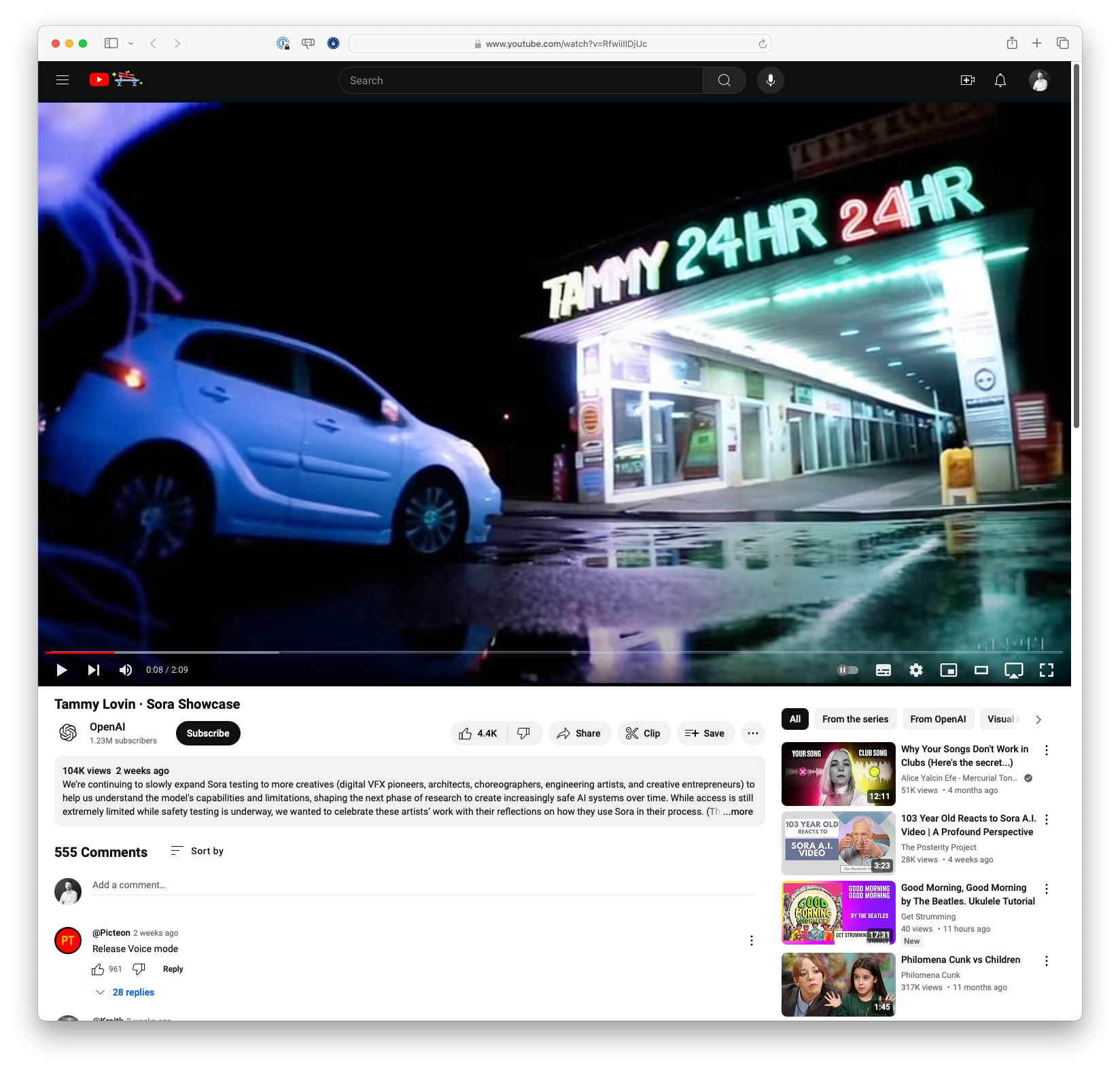Click the AirPlay icon in player
Image resolution: width=1120 pixels, height=1071 pixels.
pos(1013,670)
